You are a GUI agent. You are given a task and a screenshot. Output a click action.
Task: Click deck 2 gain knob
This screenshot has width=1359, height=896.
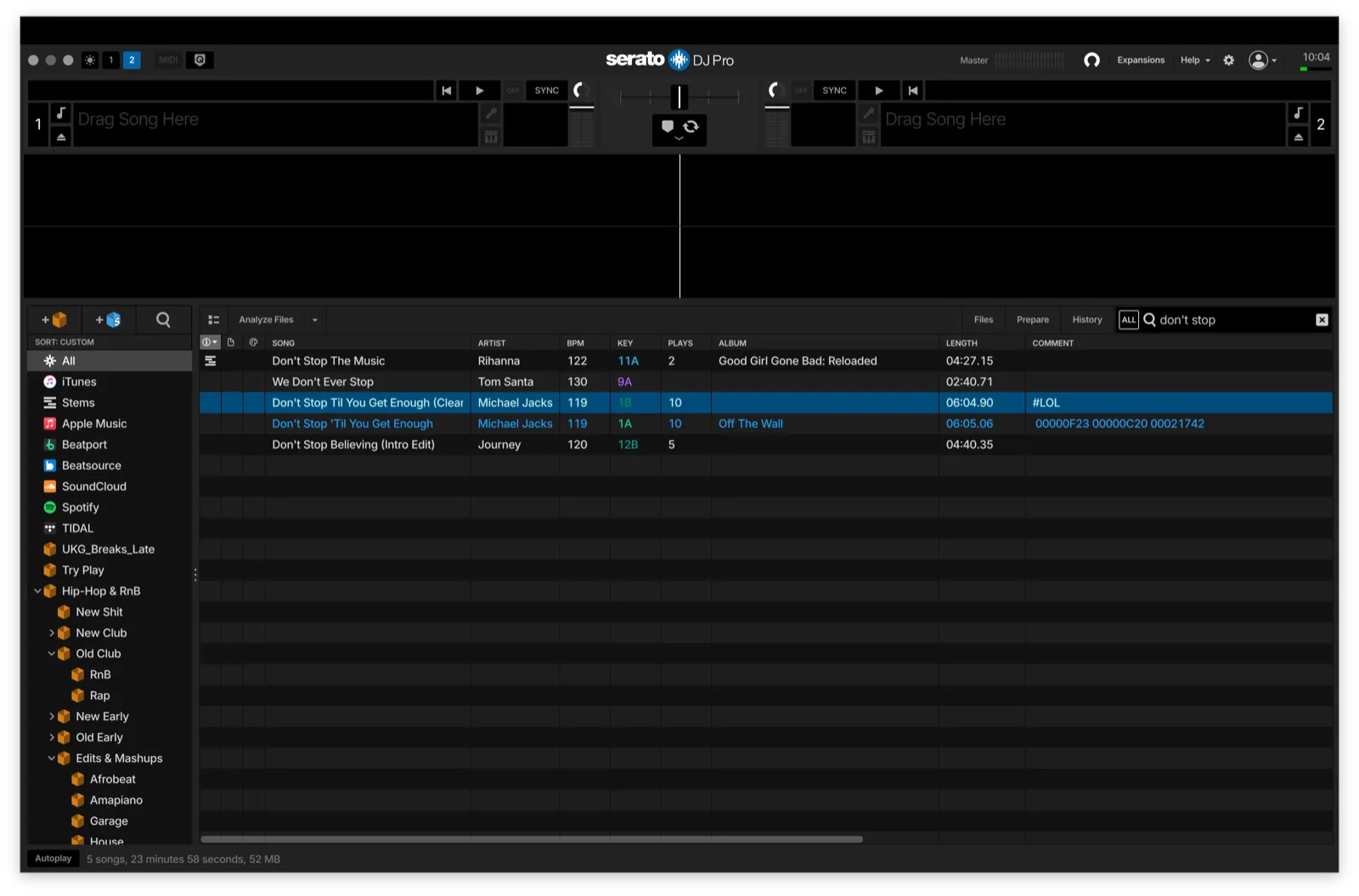point(774,90)
